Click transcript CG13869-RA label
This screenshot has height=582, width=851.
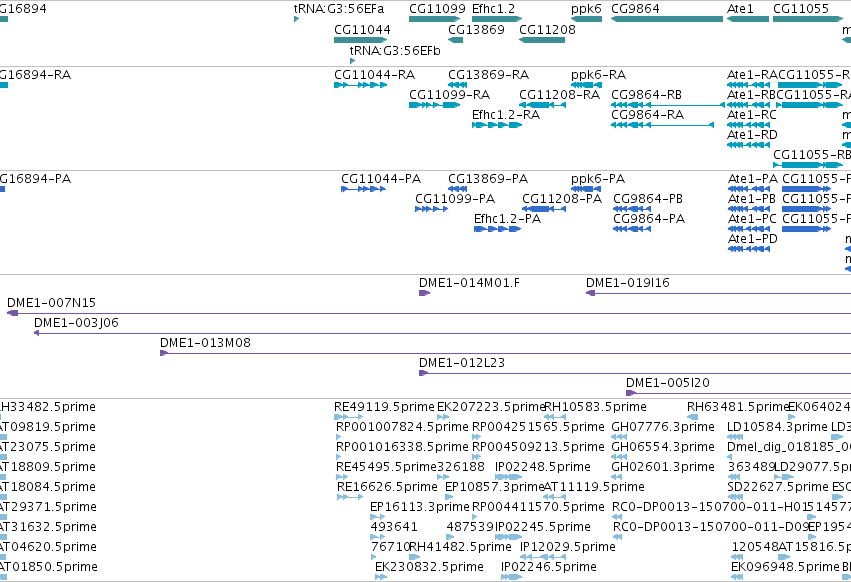pos(488,74)
